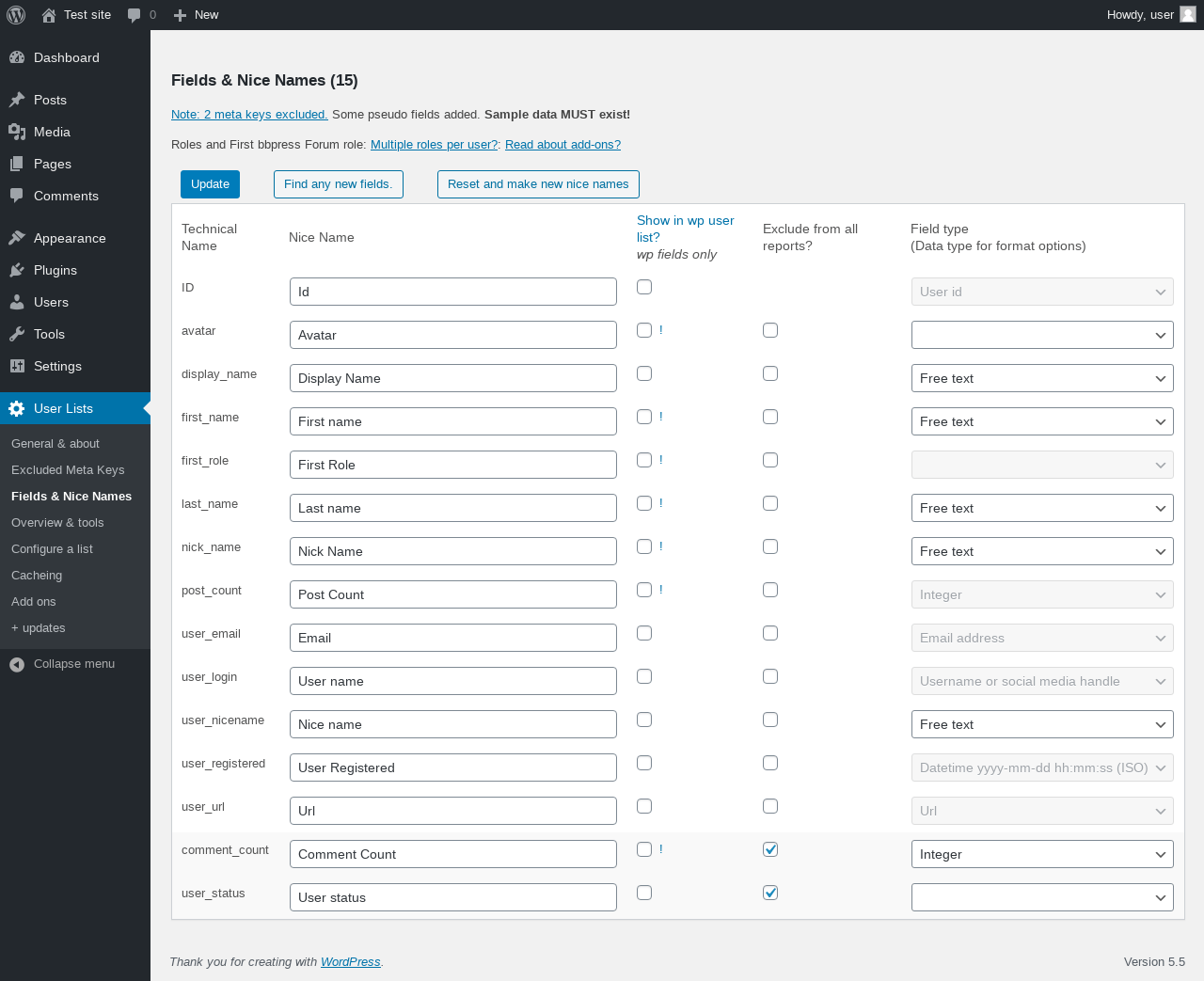Click the Appearance paintbrush icon
This screenshot has width=1204, height=981.
point(17,238)
